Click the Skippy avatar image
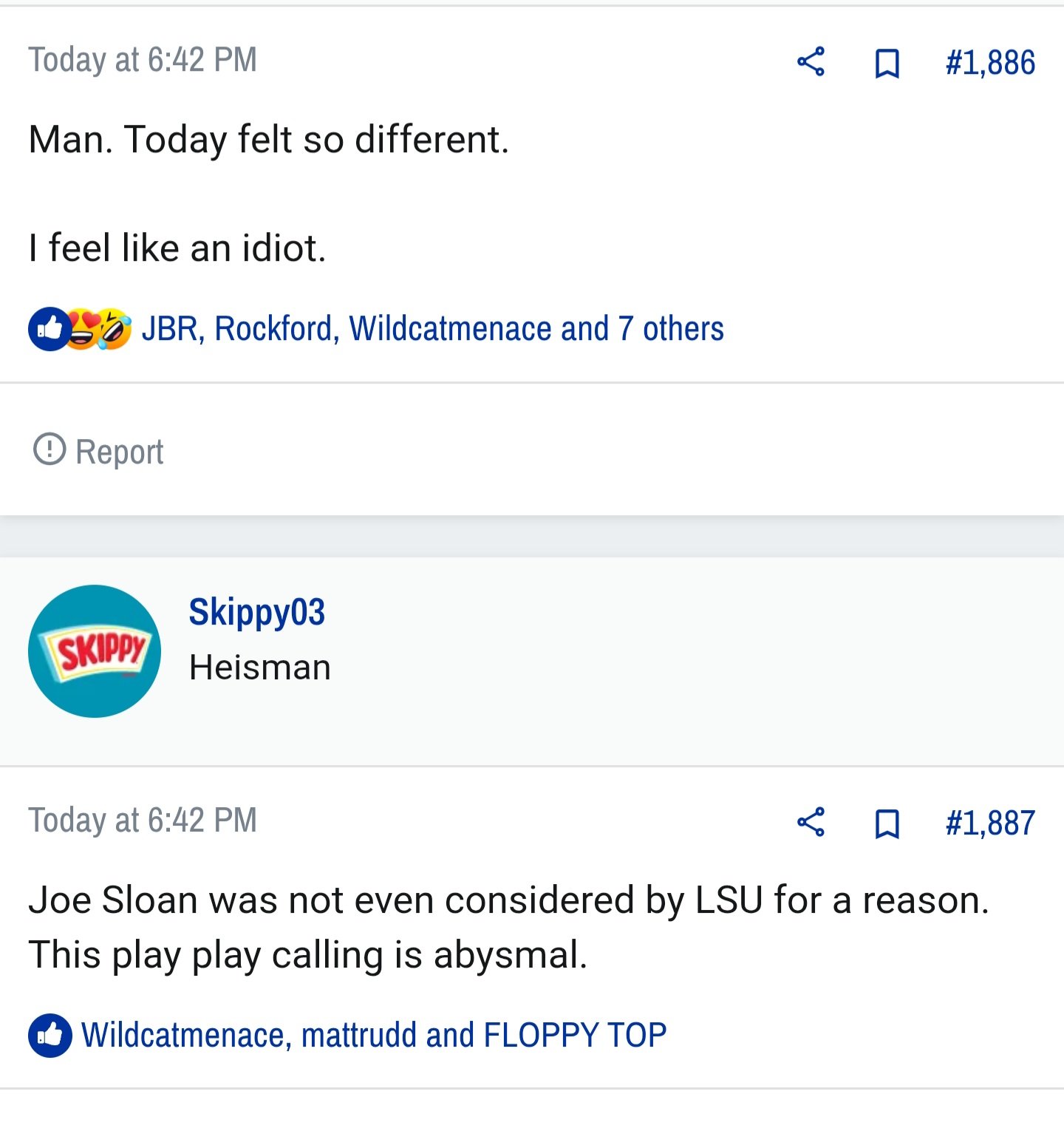Viewport: 1064px width, 1128px height. pos(95,651)
